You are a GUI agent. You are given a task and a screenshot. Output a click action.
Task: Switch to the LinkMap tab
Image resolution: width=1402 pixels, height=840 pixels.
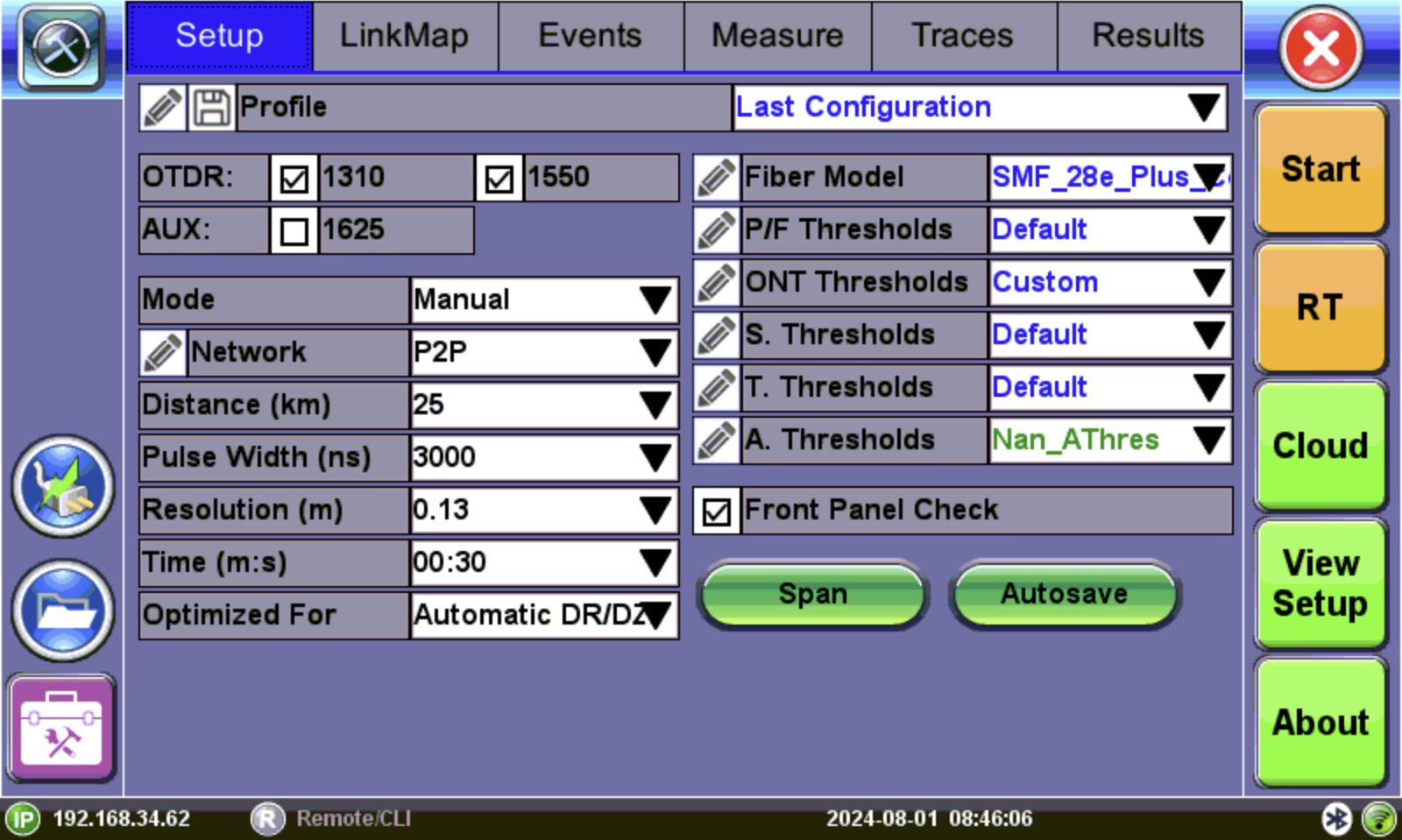coord(405,36)
